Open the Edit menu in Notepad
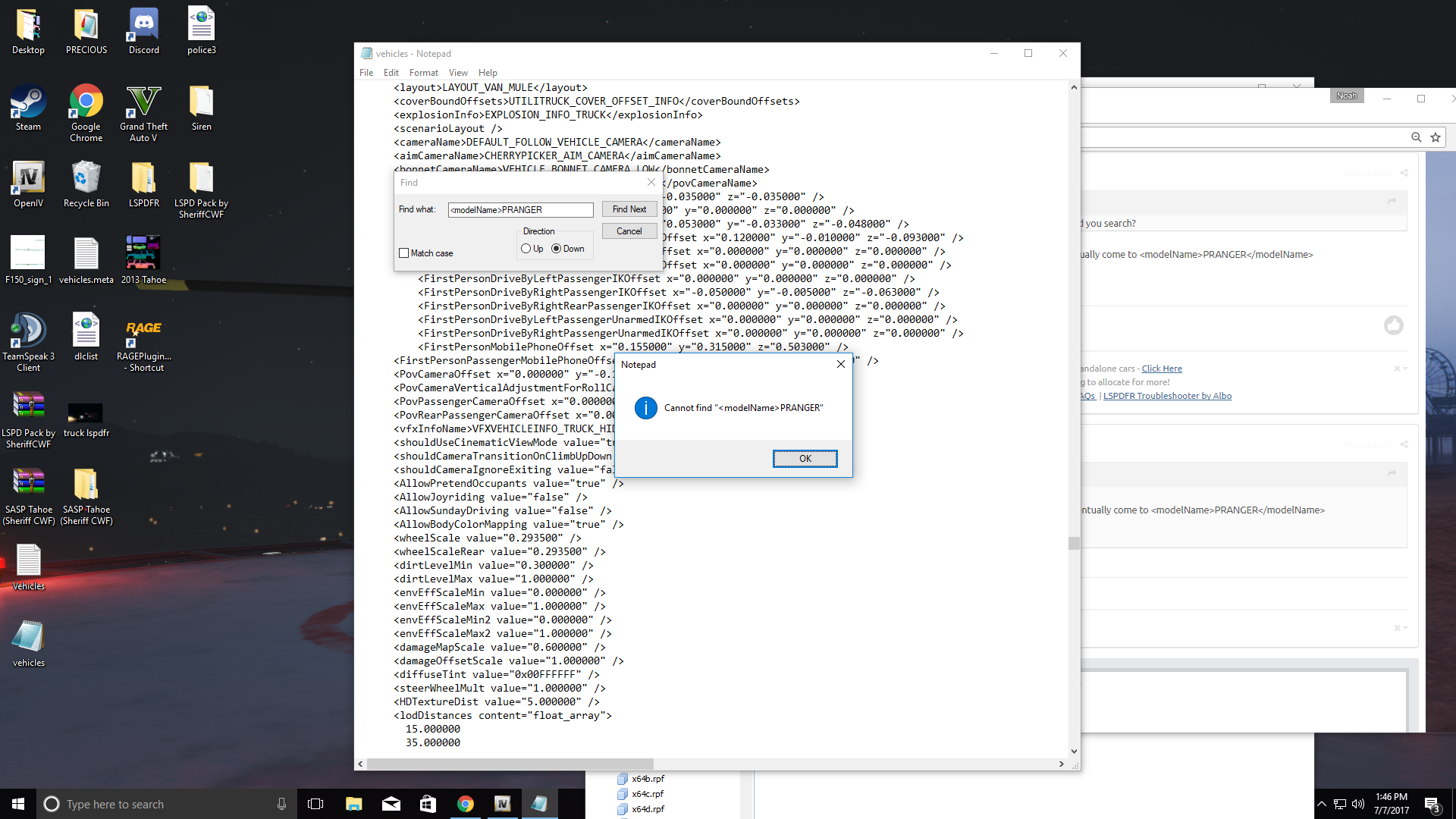The height and width of the screenshot is (819, 1456). [x=391, y=73]
